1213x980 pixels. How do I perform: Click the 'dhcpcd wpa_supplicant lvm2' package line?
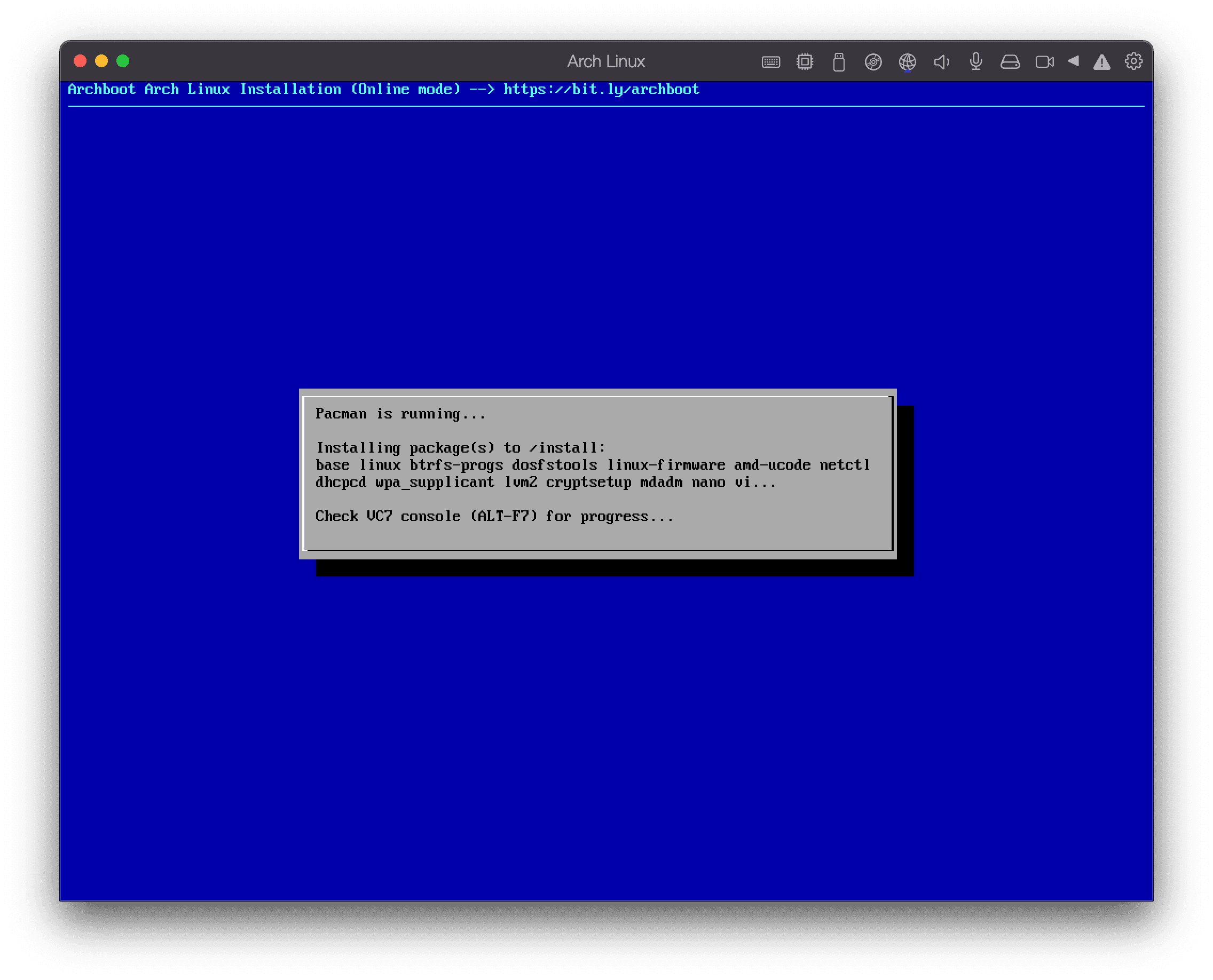[546, 482]
